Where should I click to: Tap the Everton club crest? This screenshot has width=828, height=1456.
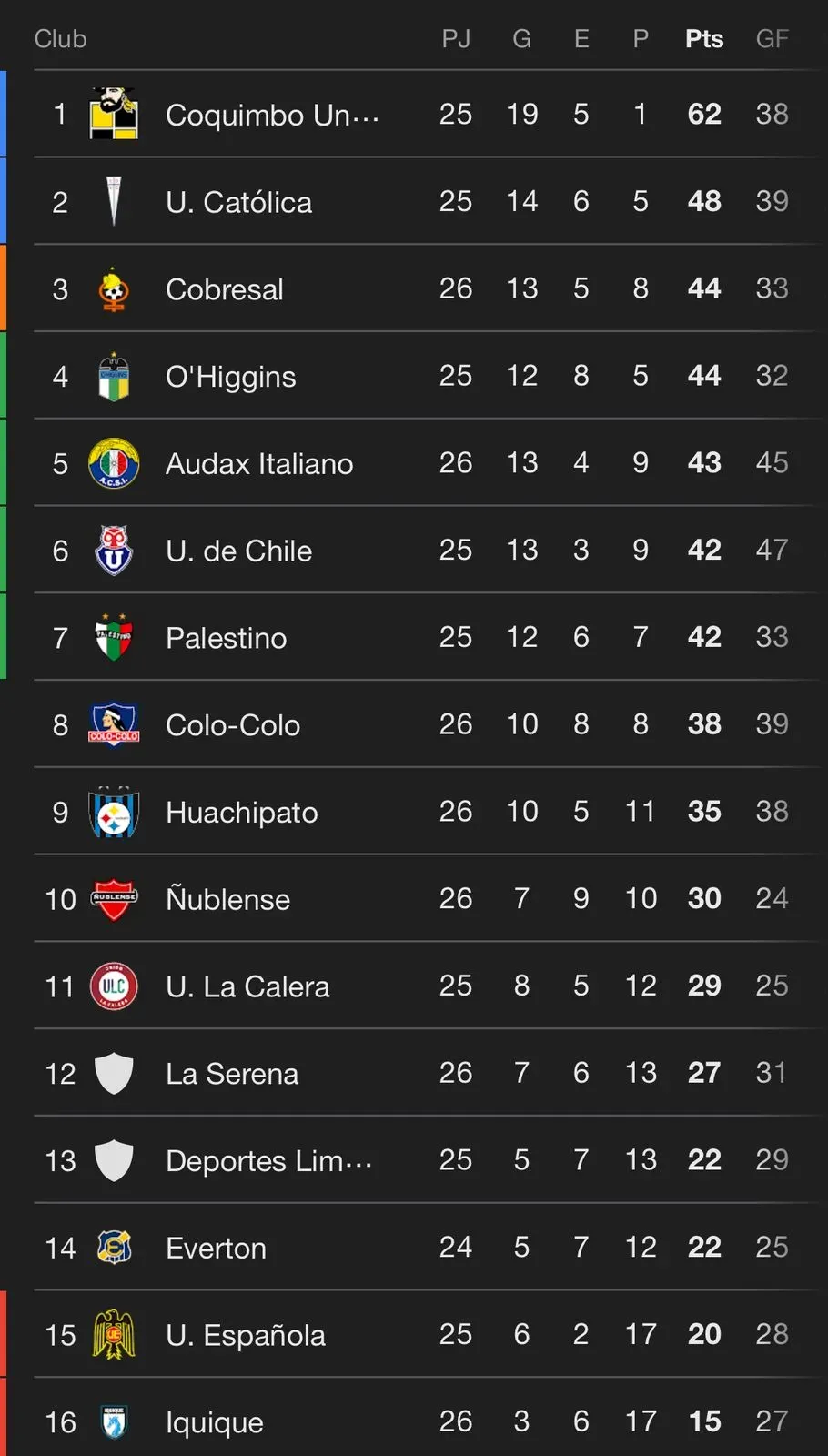114,1248
